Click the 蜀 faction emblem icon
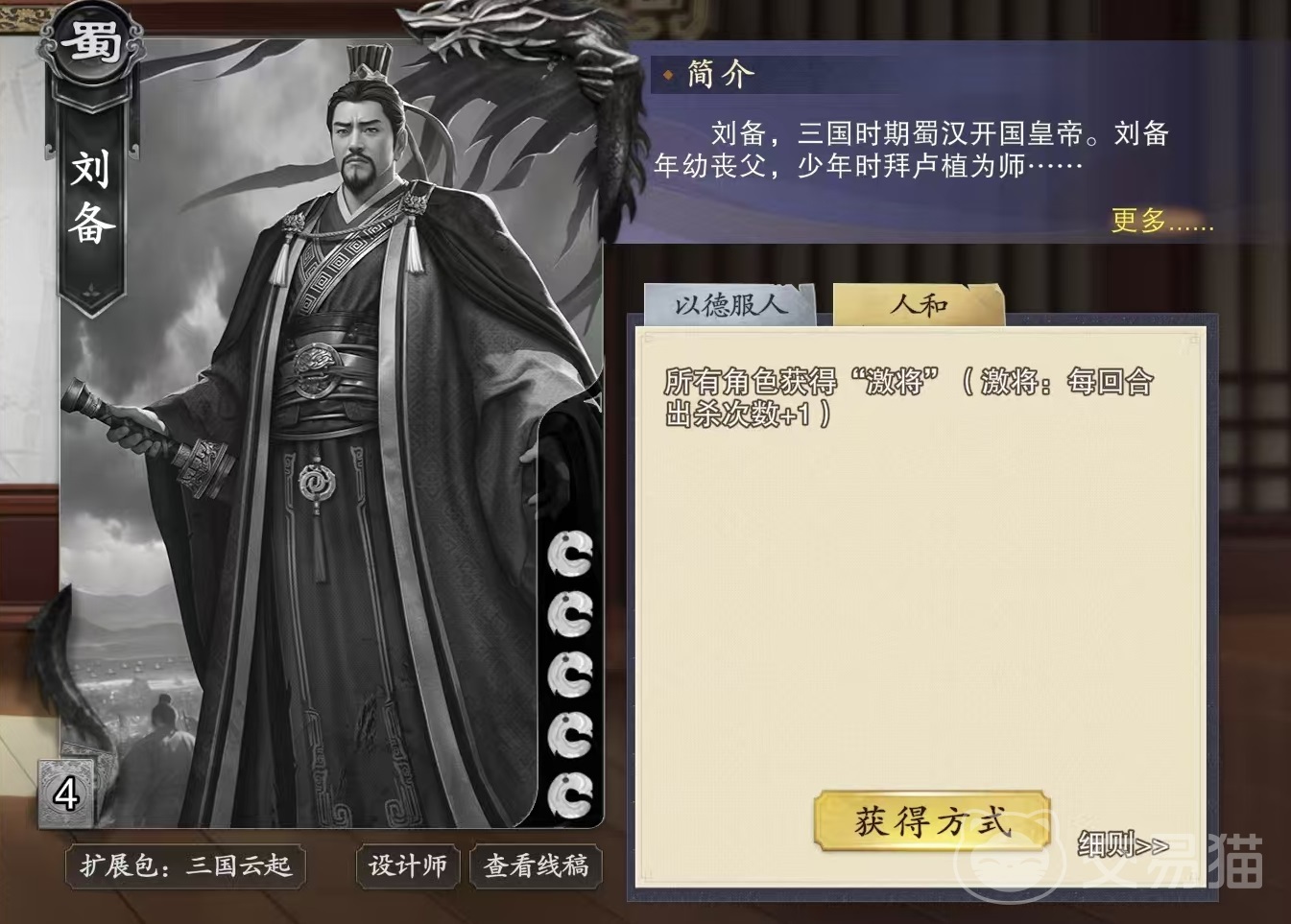1291x924 pixels. 91,43
